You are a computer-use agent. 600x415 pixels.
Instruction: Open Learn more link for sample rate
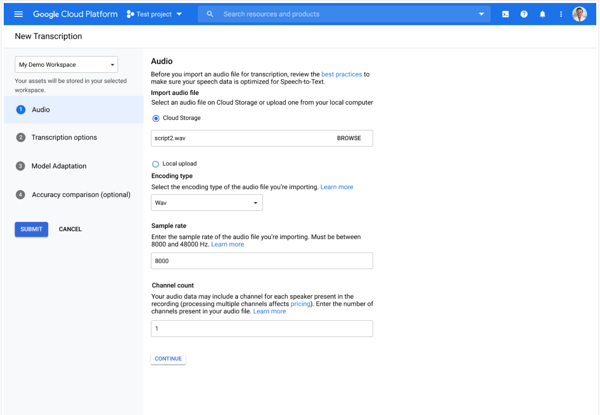point(227,244)
